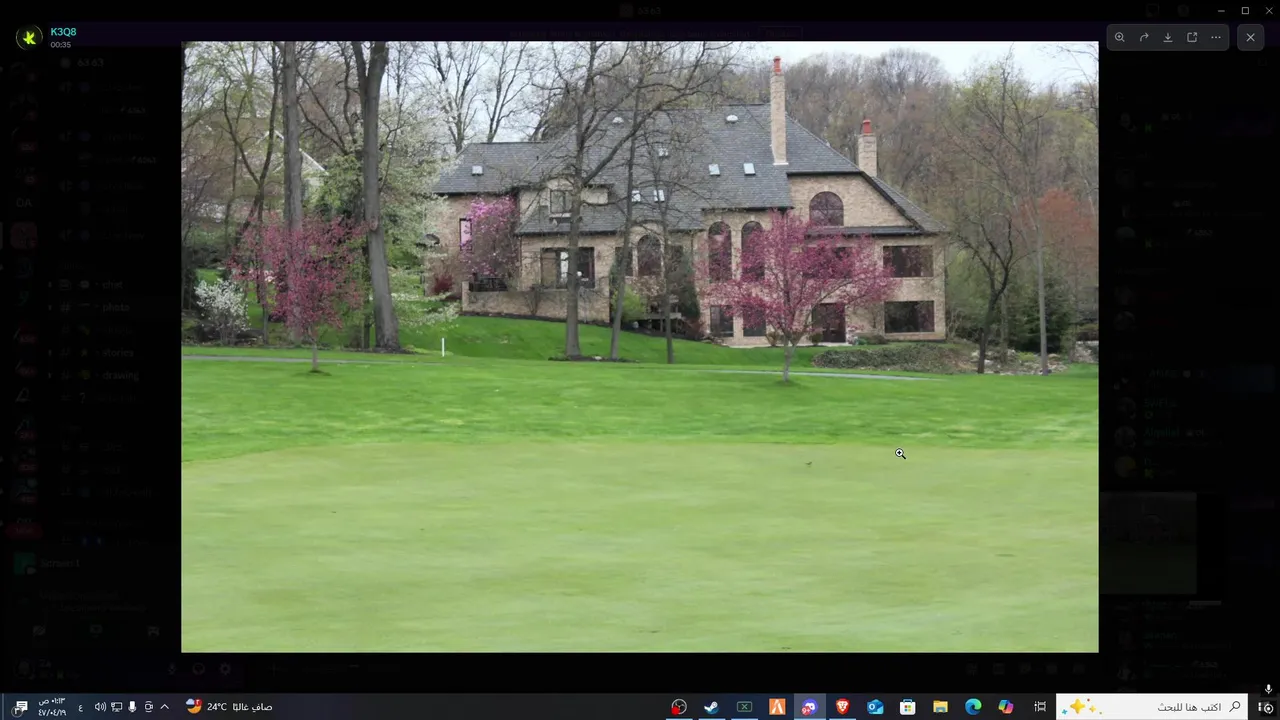Screen dimensions: 1280x720
Task: Open Copilot from the taskbar
Action: (1006, 707)
